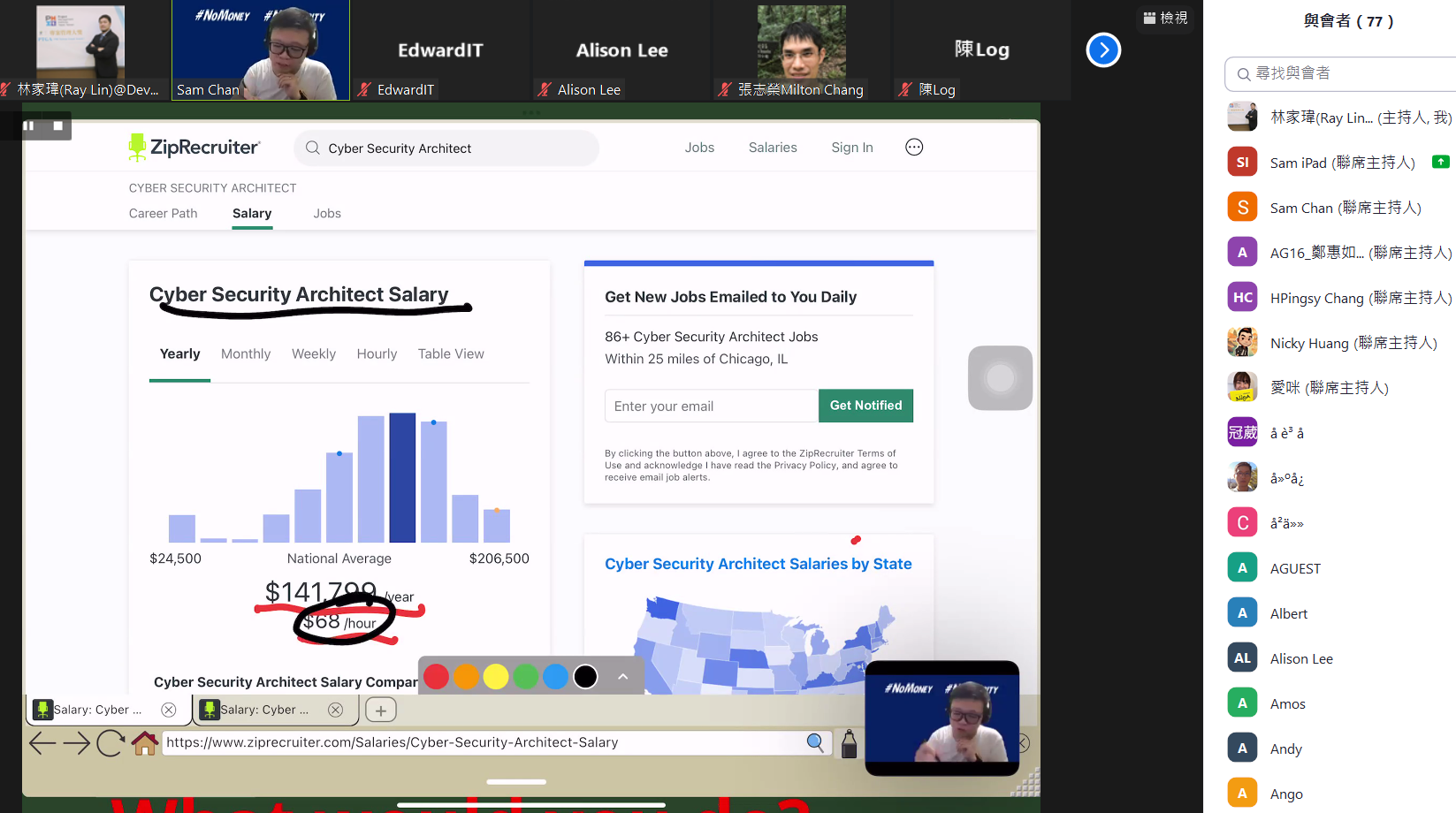The width and height of the screenshot is (1456, 813).
Task: Expand the annotation color palette chevron
Action: coord(622,677)
